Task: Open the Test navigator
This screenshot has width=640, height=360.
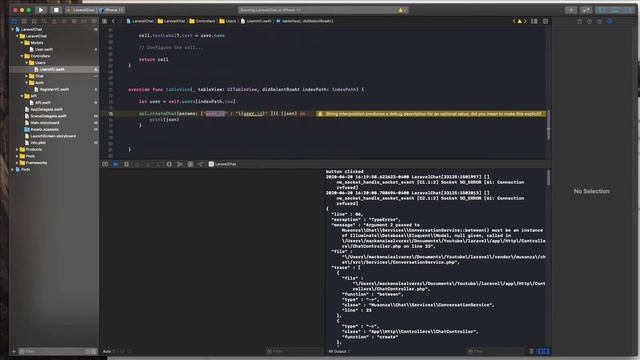Action: 64,21
